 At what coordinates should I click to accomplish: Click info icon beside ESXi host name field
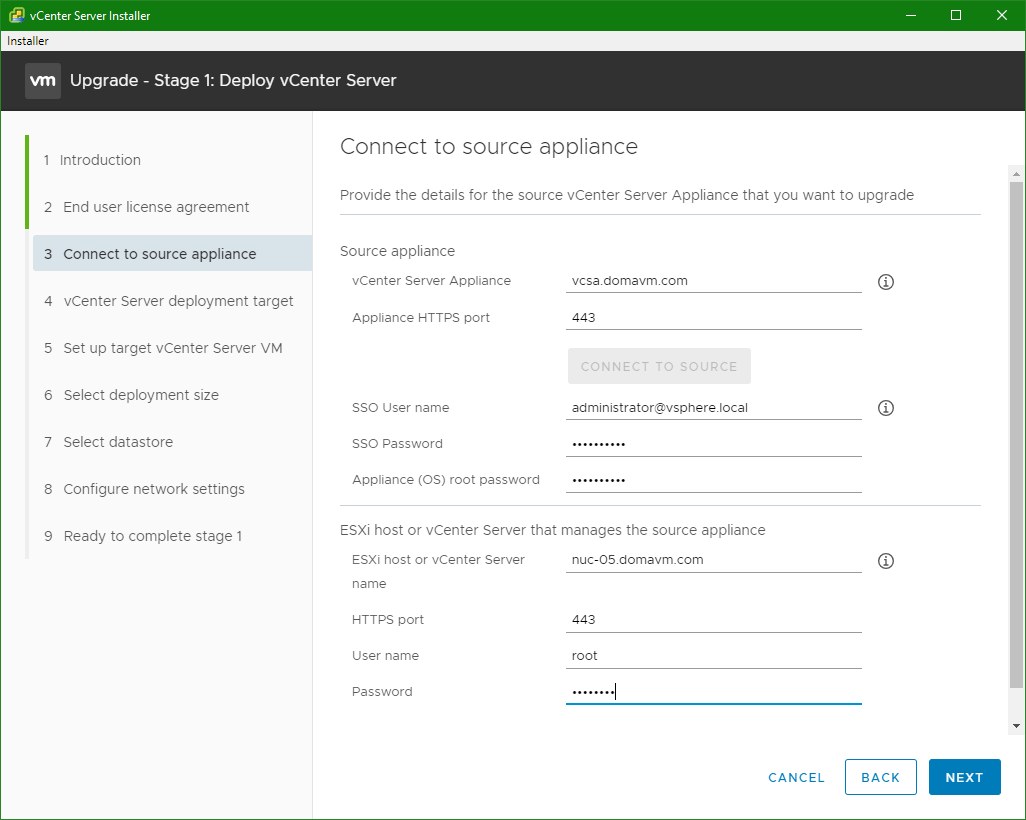pyautogui.click(x=885, y=561)
